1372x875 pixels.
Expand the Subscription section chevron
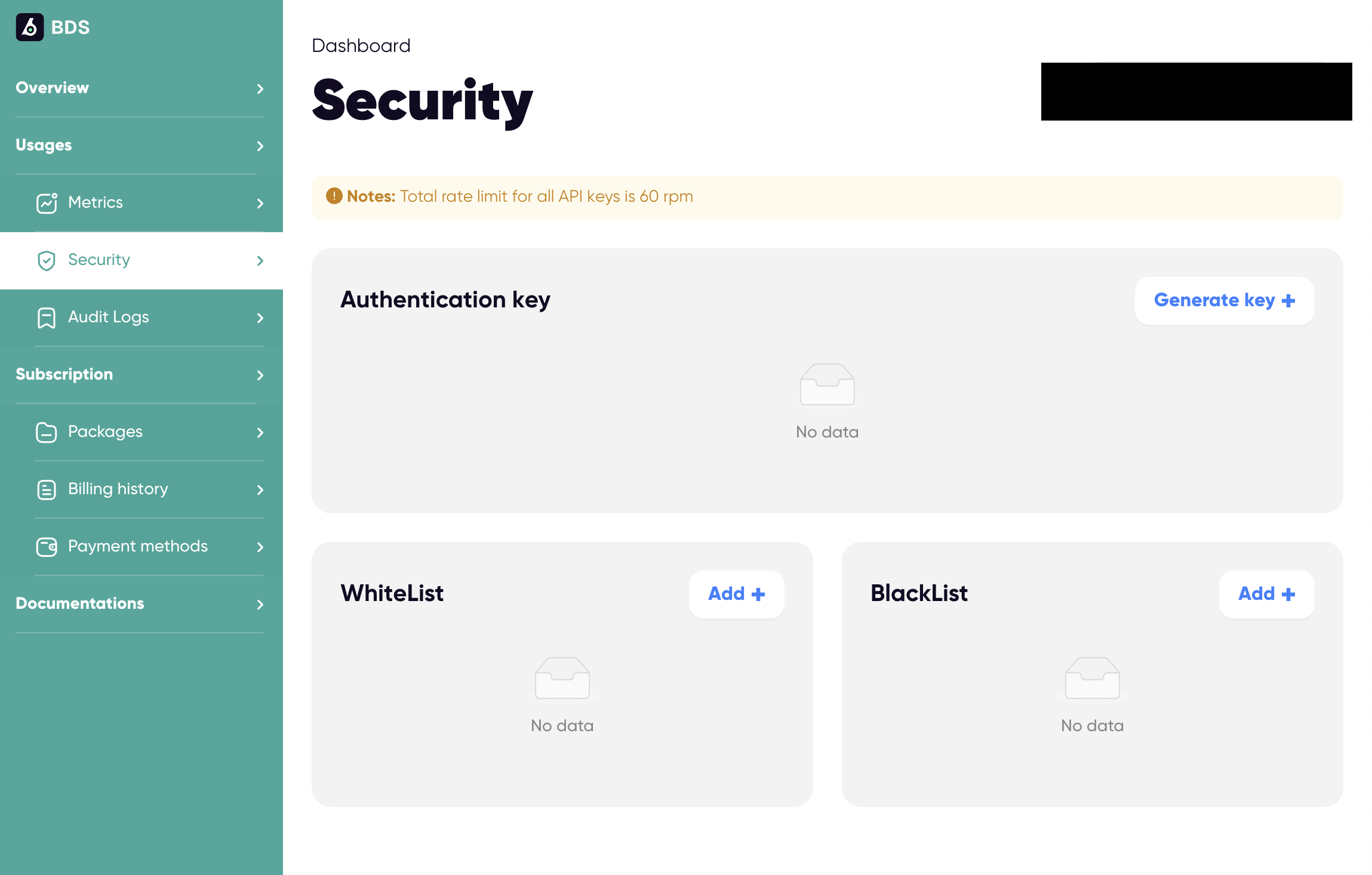[260, 375]
